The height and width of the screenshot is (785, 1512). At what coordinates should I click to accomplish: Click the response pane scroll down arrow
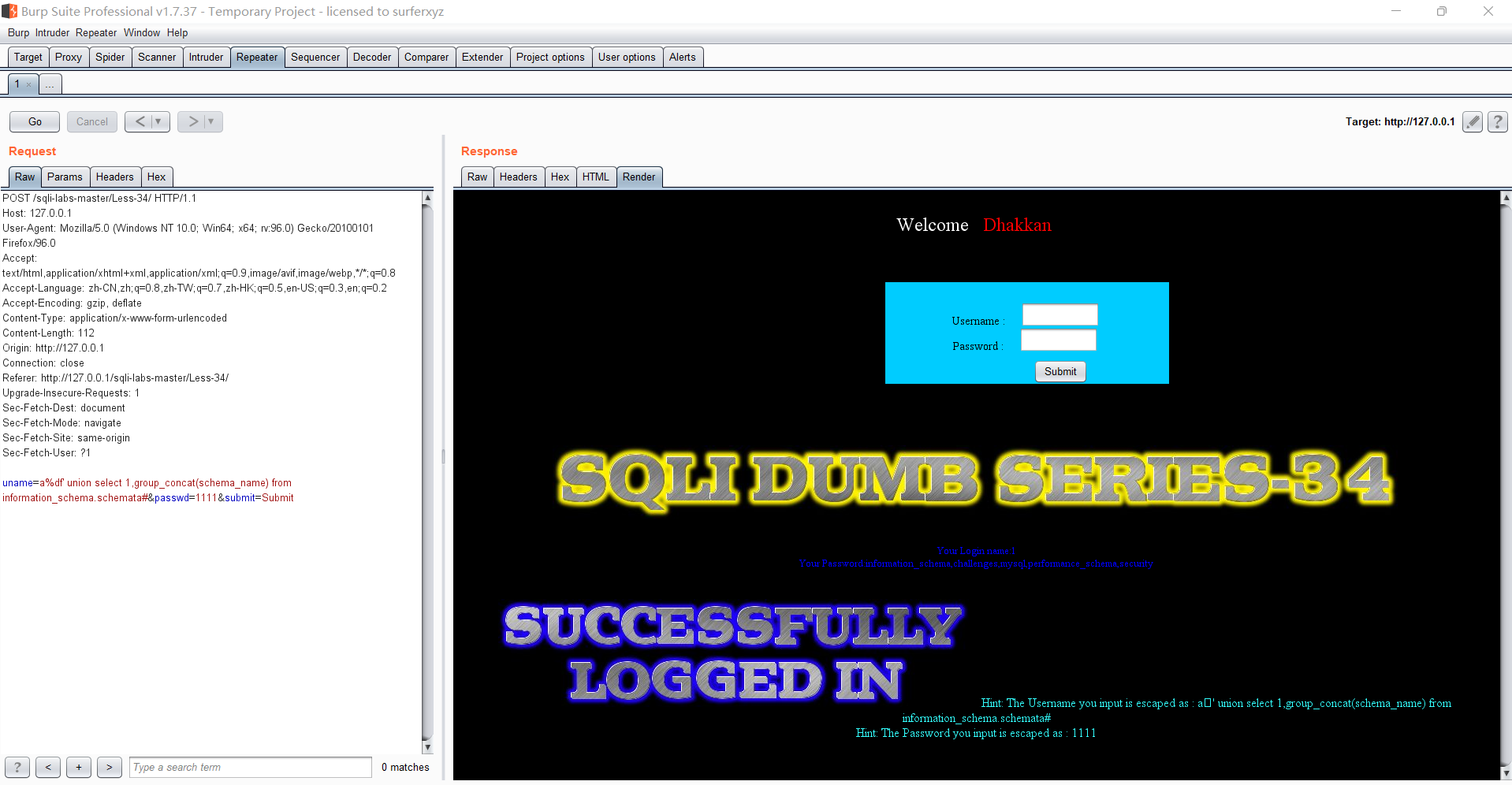tap(1506, 772)
